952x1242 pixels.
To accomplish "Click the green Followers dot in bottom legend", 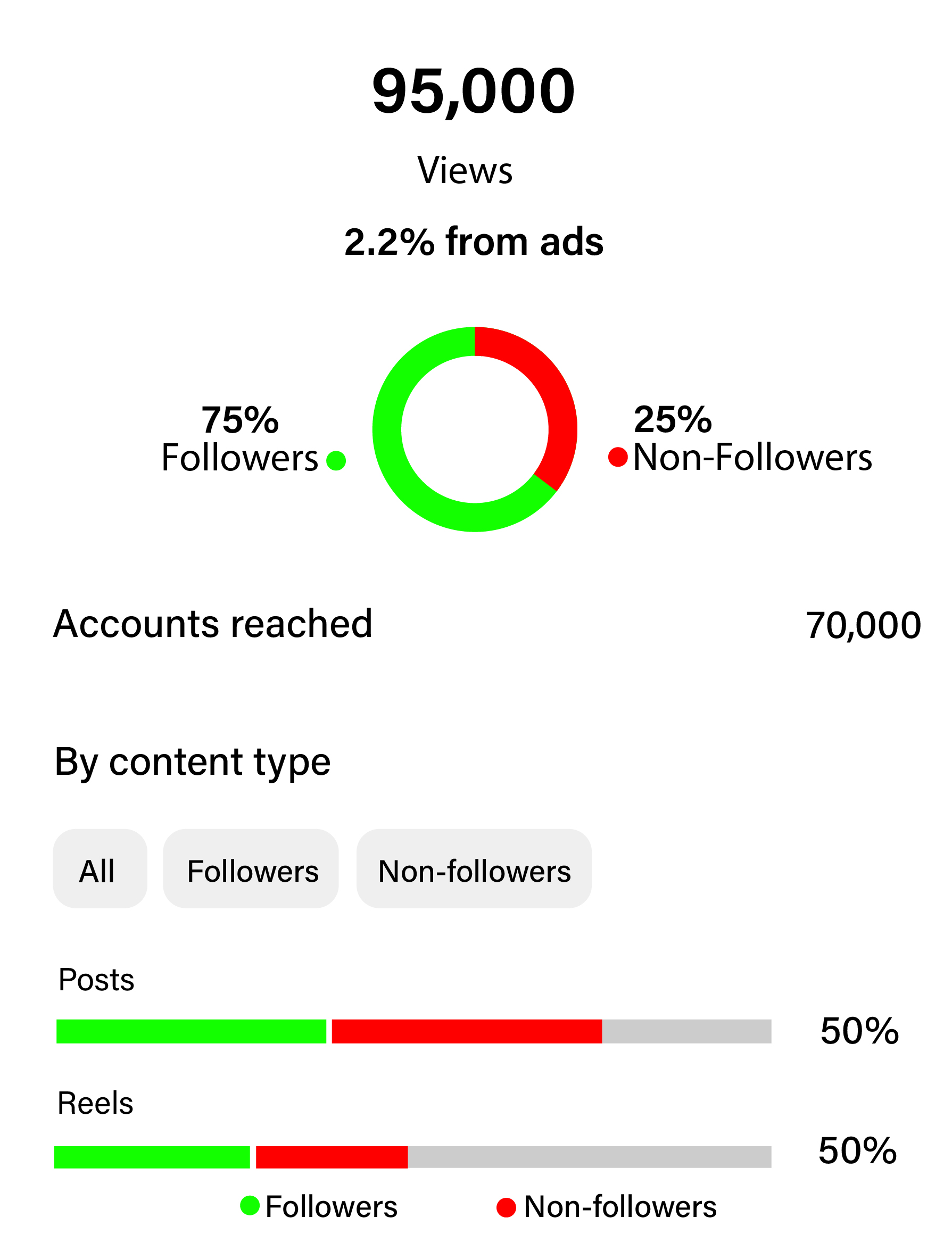I will [250, 1206].
